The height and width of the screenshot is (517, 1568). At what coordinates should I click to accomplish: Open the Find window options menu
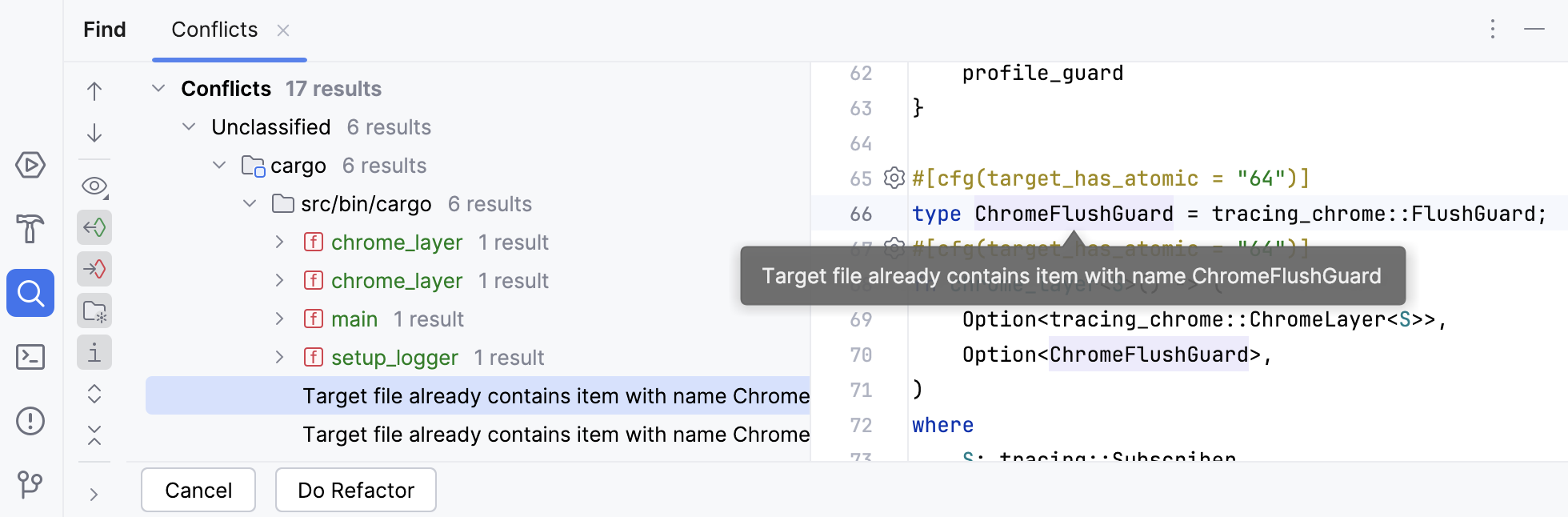tap(1493, 30)
